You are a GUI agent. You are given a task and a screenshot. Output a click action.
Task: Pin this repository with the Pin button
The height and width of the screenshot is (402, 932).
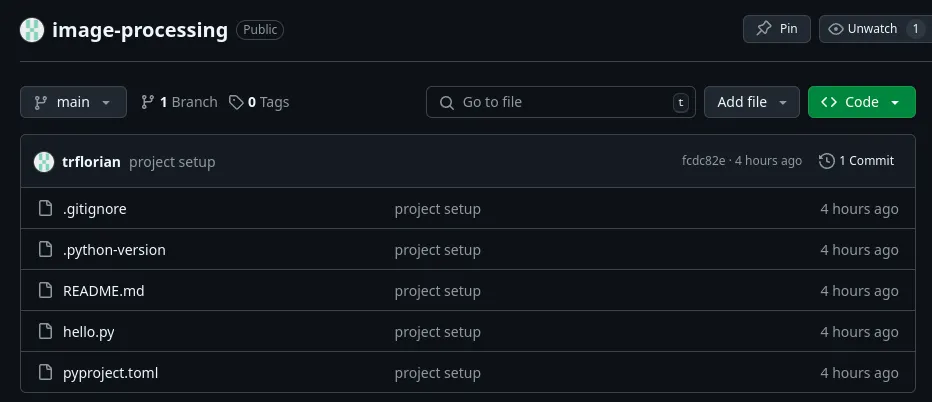coord(776,29)
